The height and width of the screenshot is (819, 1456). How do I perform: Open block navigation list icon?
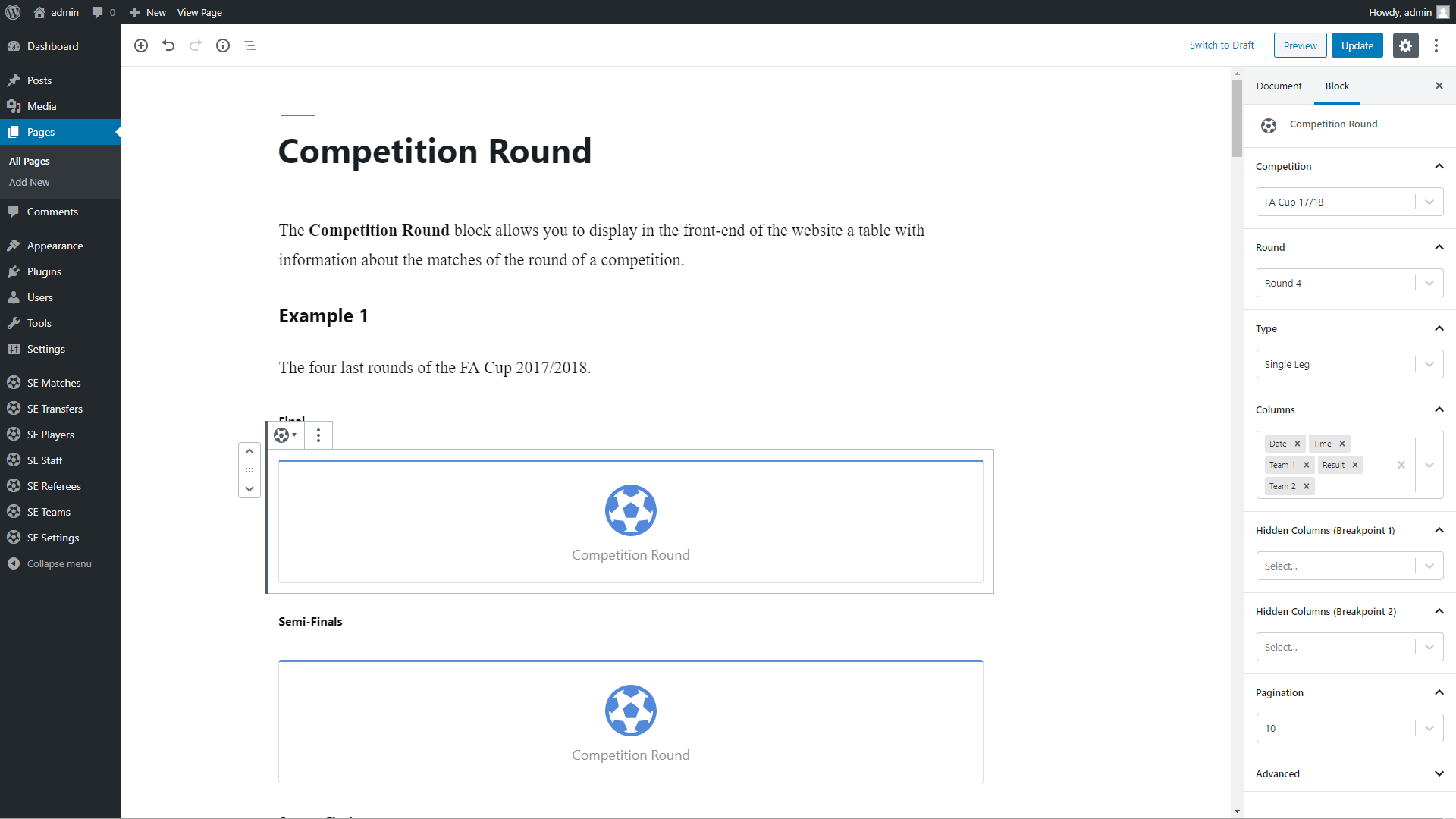(250, 45)
